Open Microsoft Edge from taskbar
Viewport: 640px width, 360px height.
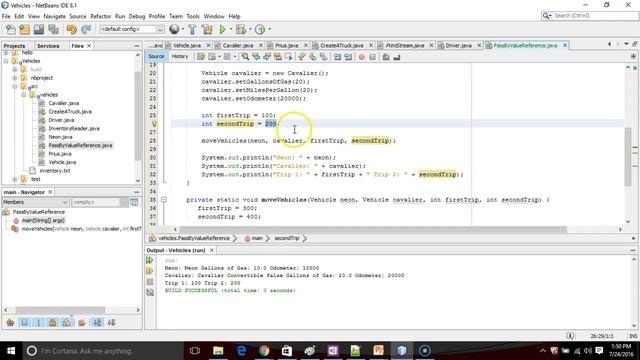[241, 351]
